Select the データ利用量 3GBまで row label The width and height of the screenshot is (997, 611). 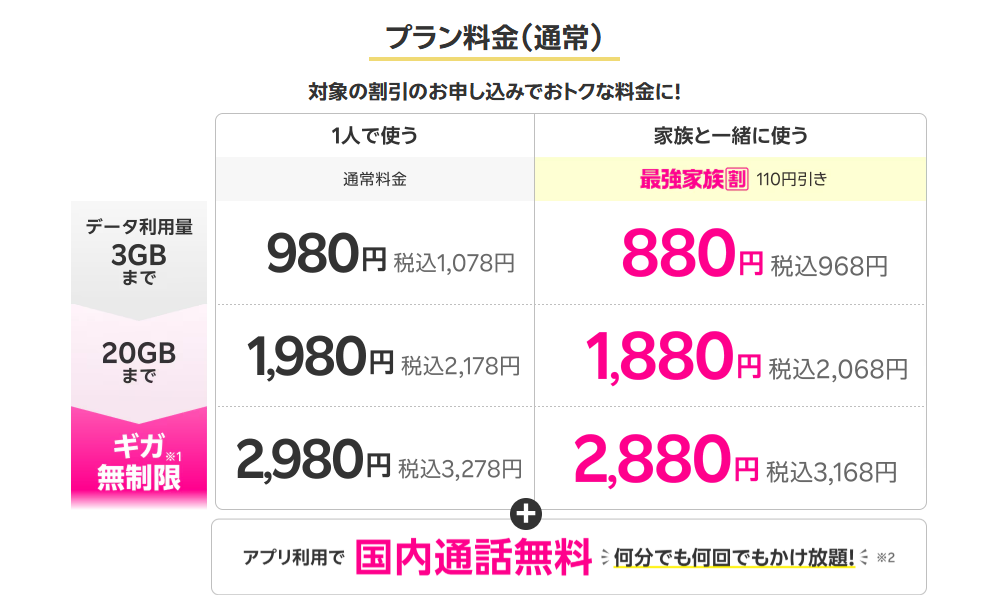[x=139, y=252]
